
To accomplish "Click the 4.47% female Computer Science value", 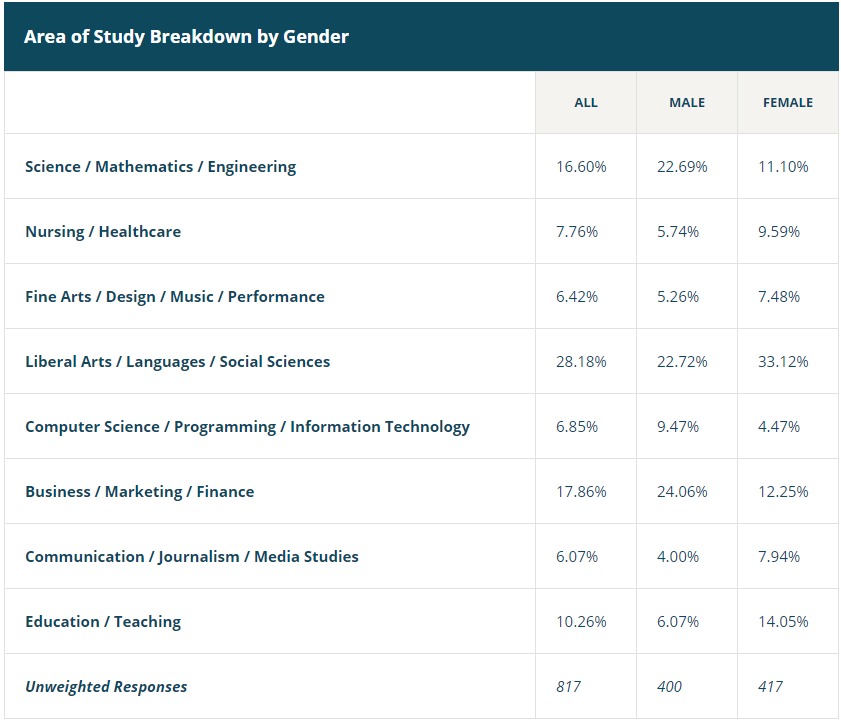I will click(779, 427).
